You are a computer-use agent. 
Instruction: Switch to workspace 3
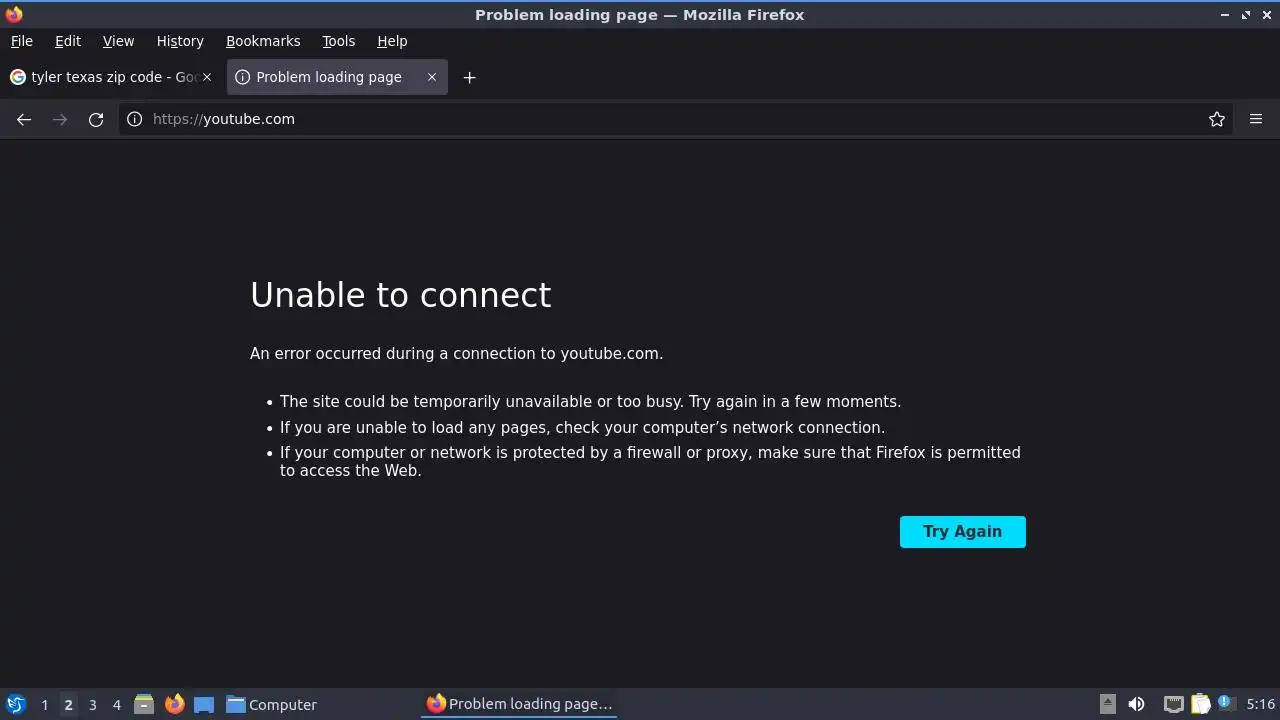coord(92,705)
